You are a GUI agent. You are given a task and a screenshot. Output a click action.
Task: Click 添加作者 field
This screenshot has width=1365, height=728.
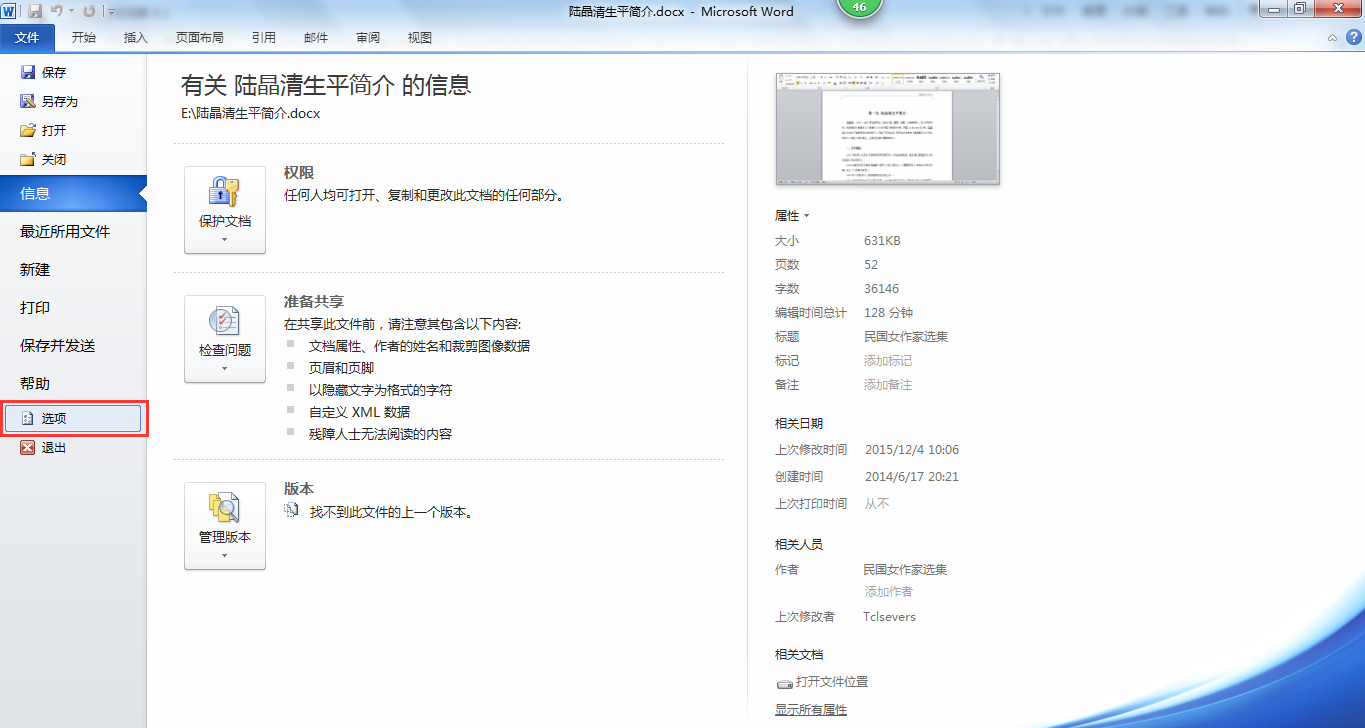(889, 592)
